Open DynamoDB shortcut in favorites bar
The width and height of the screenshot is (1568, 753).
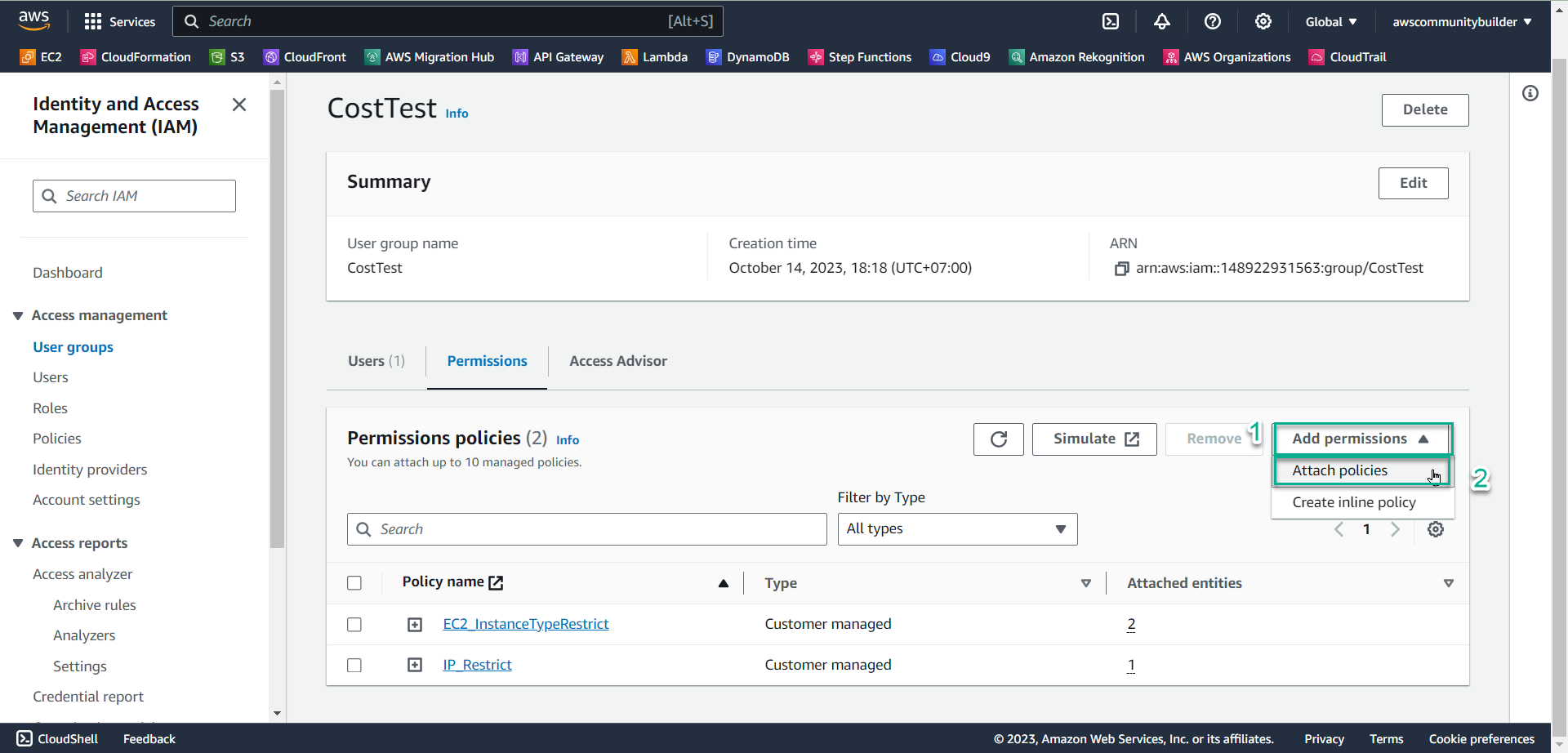pos(748,56)
